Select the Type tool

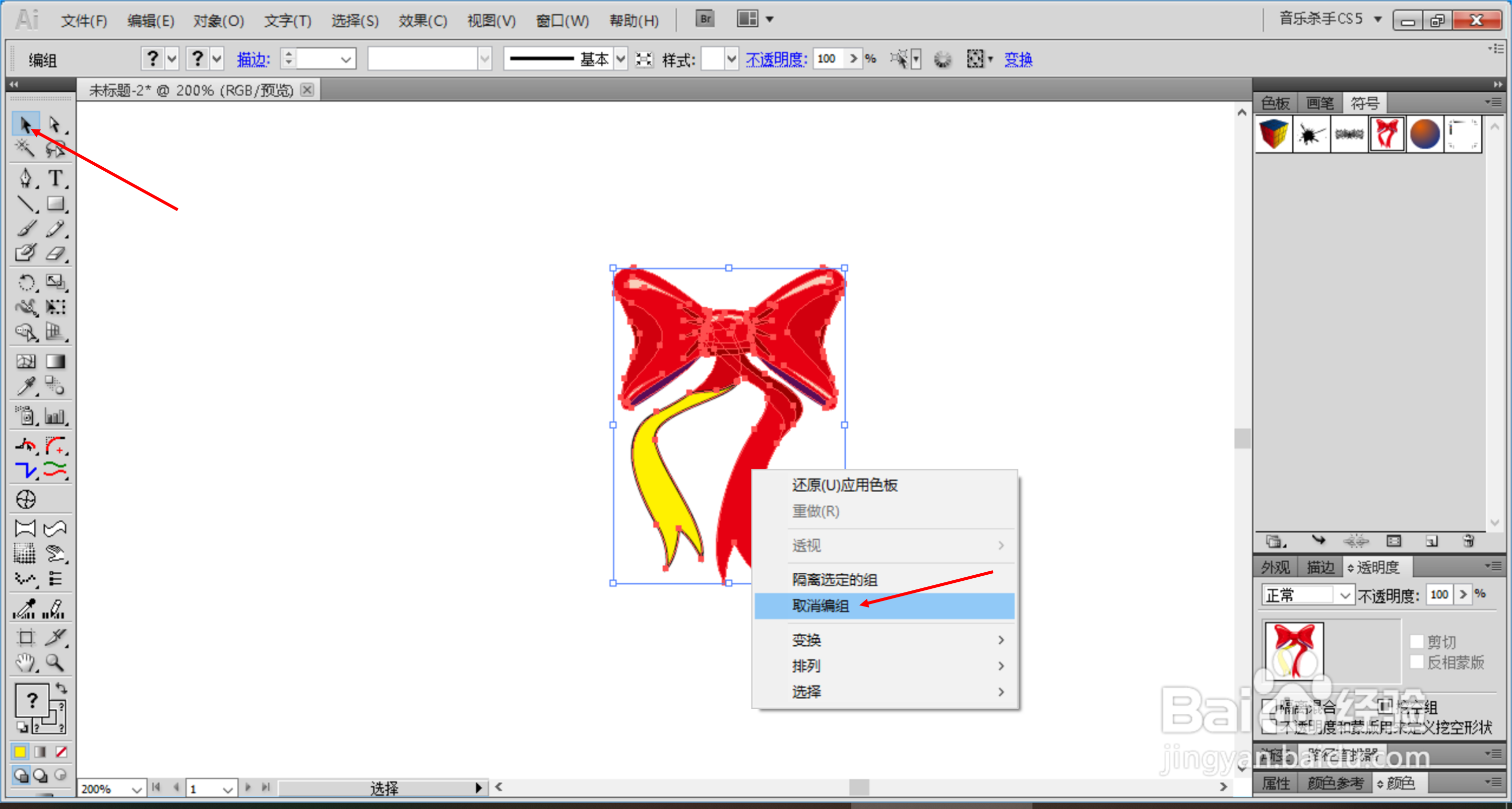click(x=55, y=178)
